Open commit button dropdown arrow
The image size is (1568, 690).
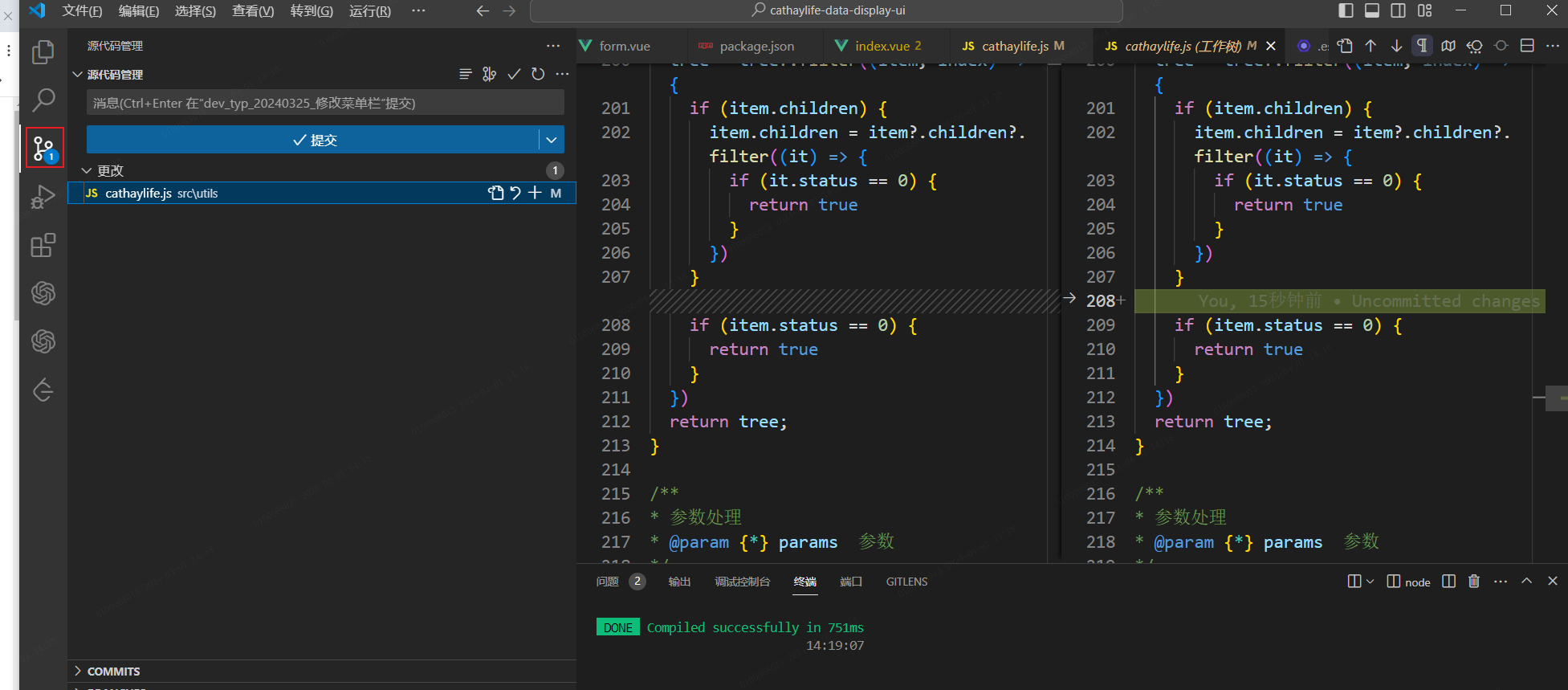click(x=552, y=140)
